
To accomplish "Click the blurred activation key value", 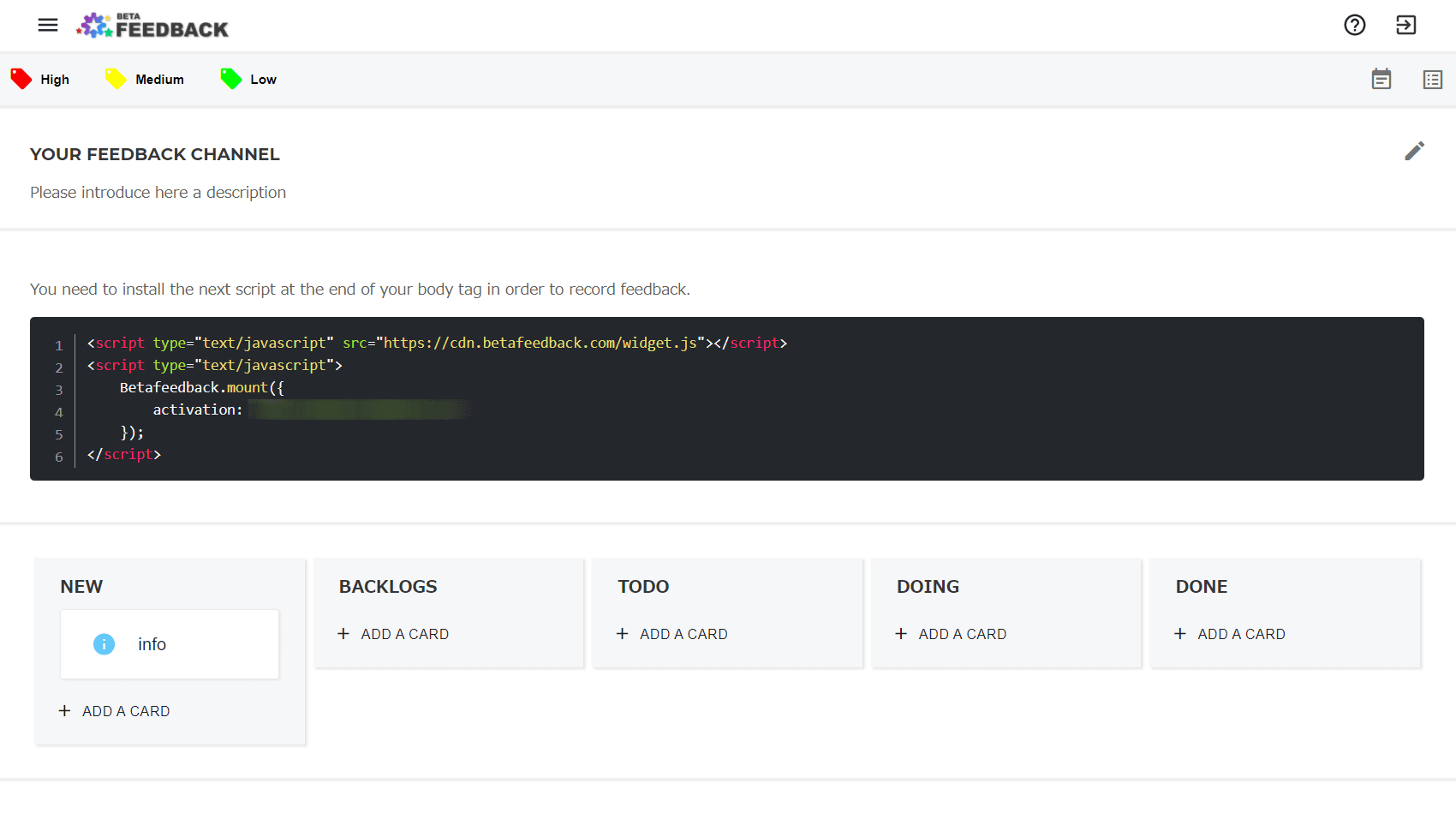I will (360, 409).
